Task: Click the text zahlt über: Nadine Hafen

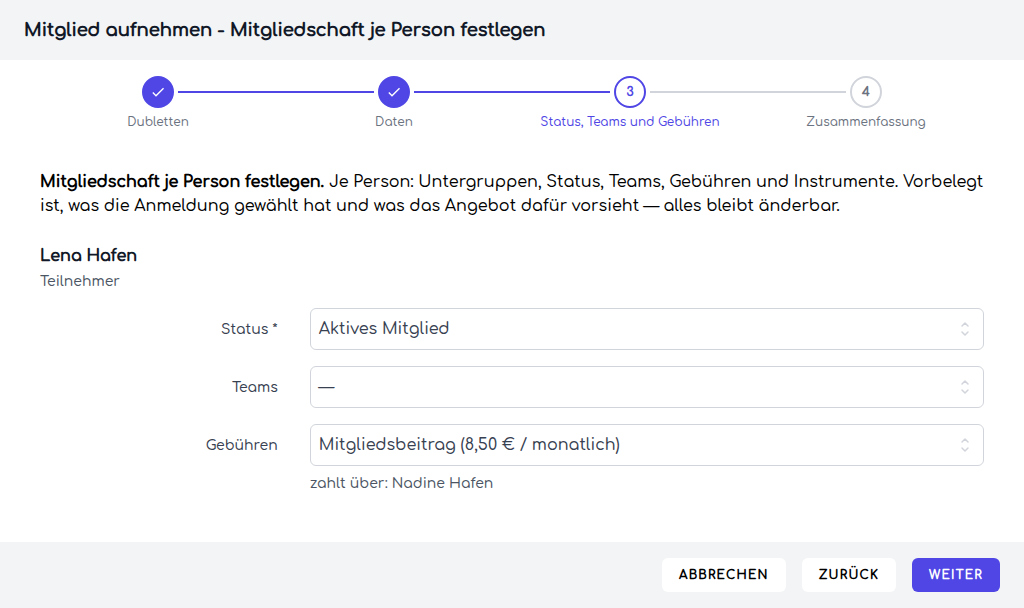Action: 401,483
